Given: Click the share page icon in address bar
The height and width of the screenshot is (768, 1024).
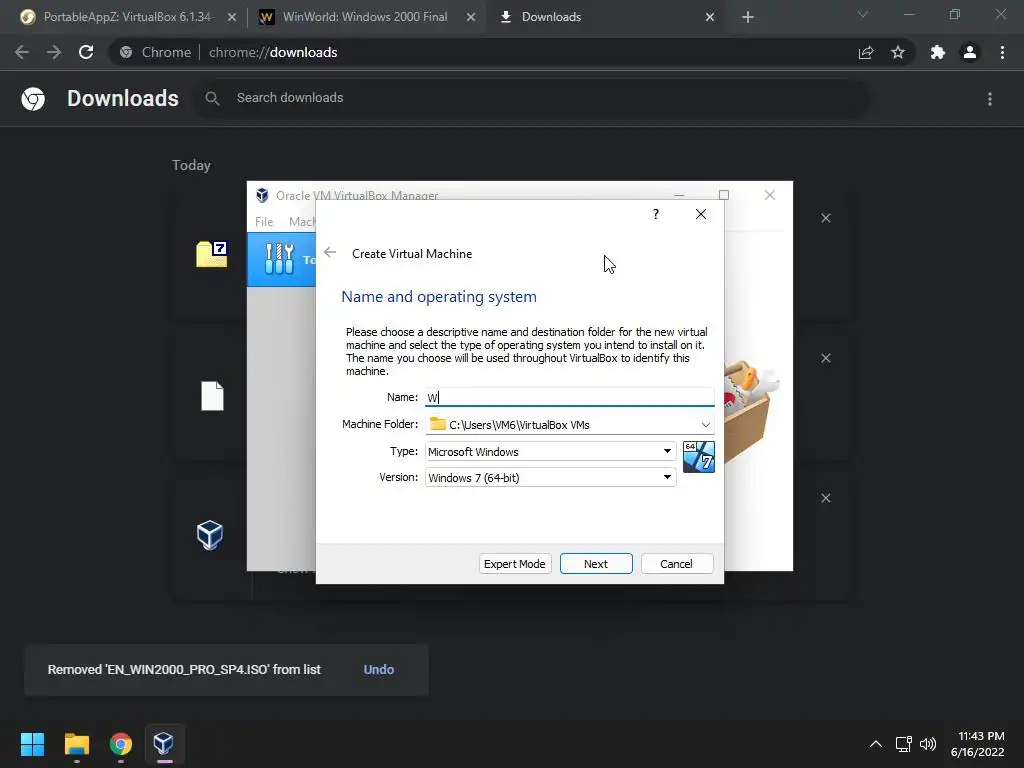Looking at the screenshot, I should 866,52.
